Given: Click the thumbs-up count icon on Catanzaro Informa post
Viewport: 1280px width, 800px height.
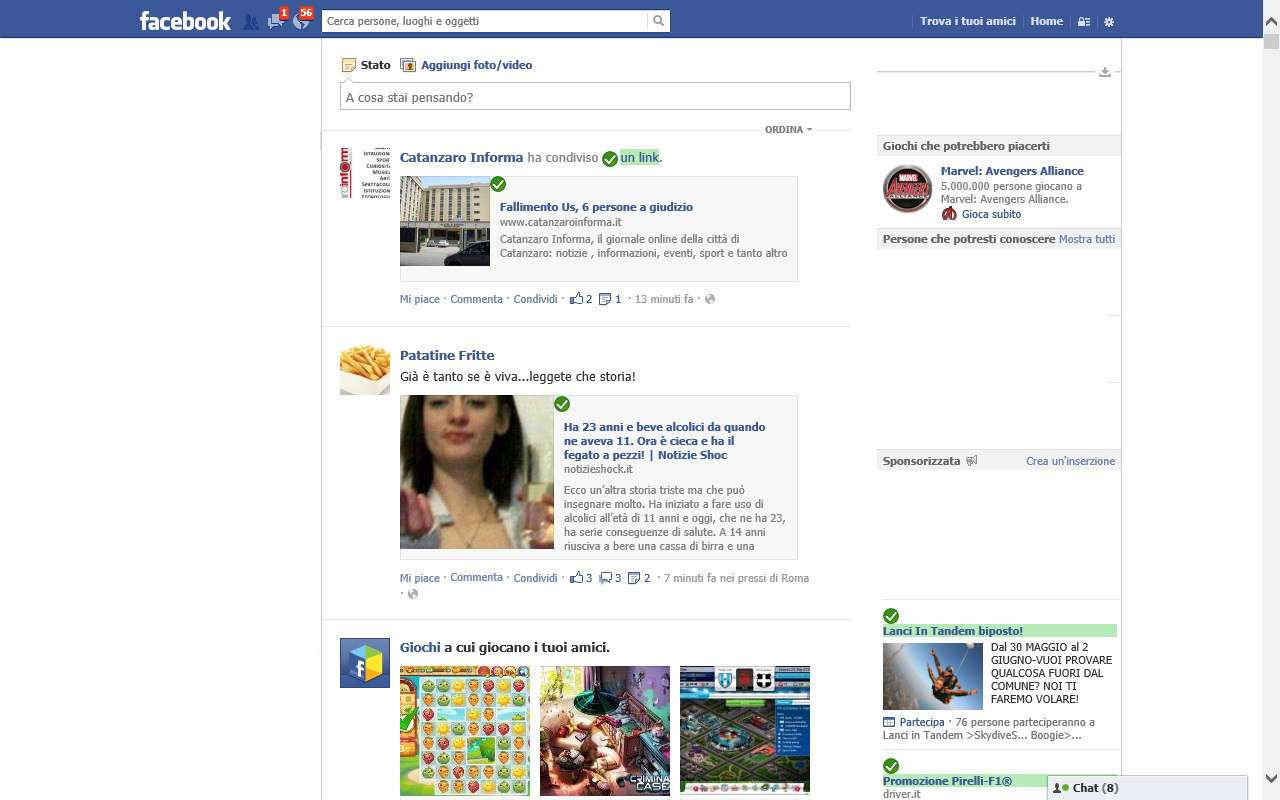Looking at the screenshot, I should tap(577, 299).
